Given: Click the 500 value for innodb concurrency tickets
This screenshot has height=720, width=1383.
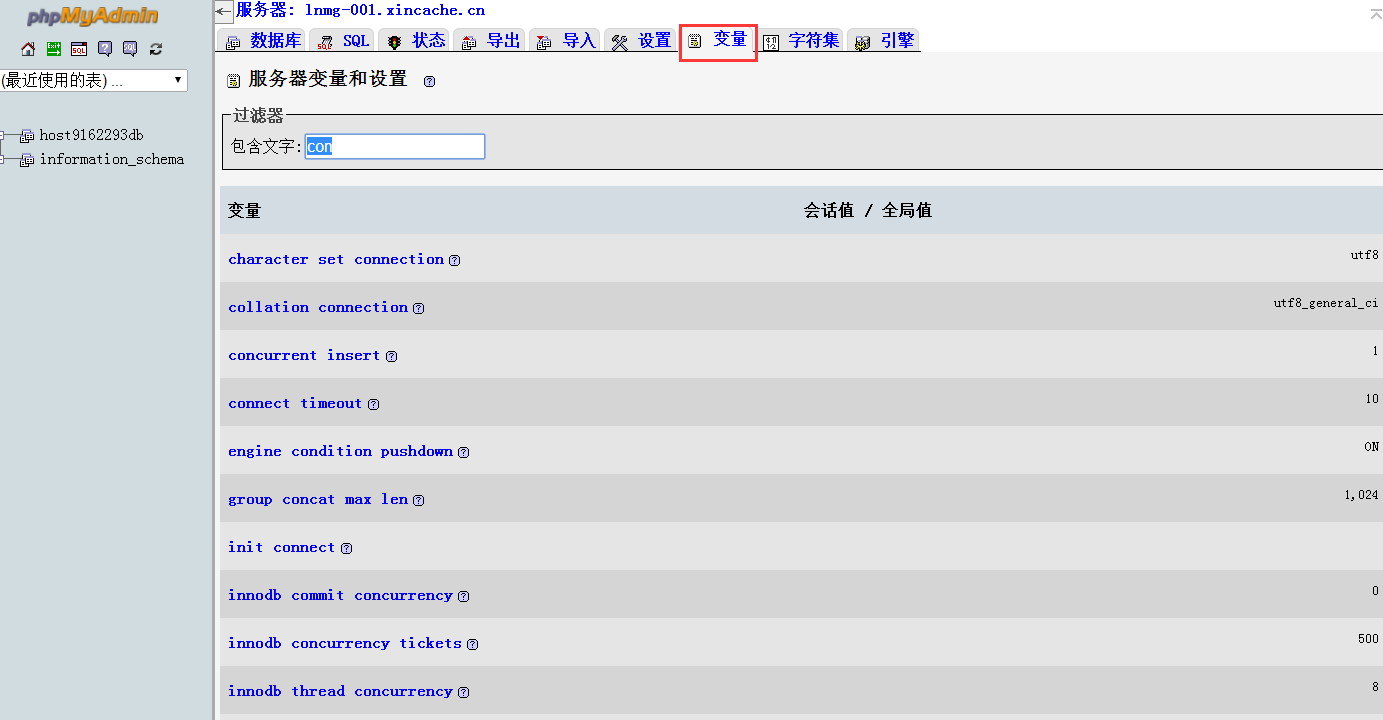Looking at the screenshot, I should coord(1368,639).
